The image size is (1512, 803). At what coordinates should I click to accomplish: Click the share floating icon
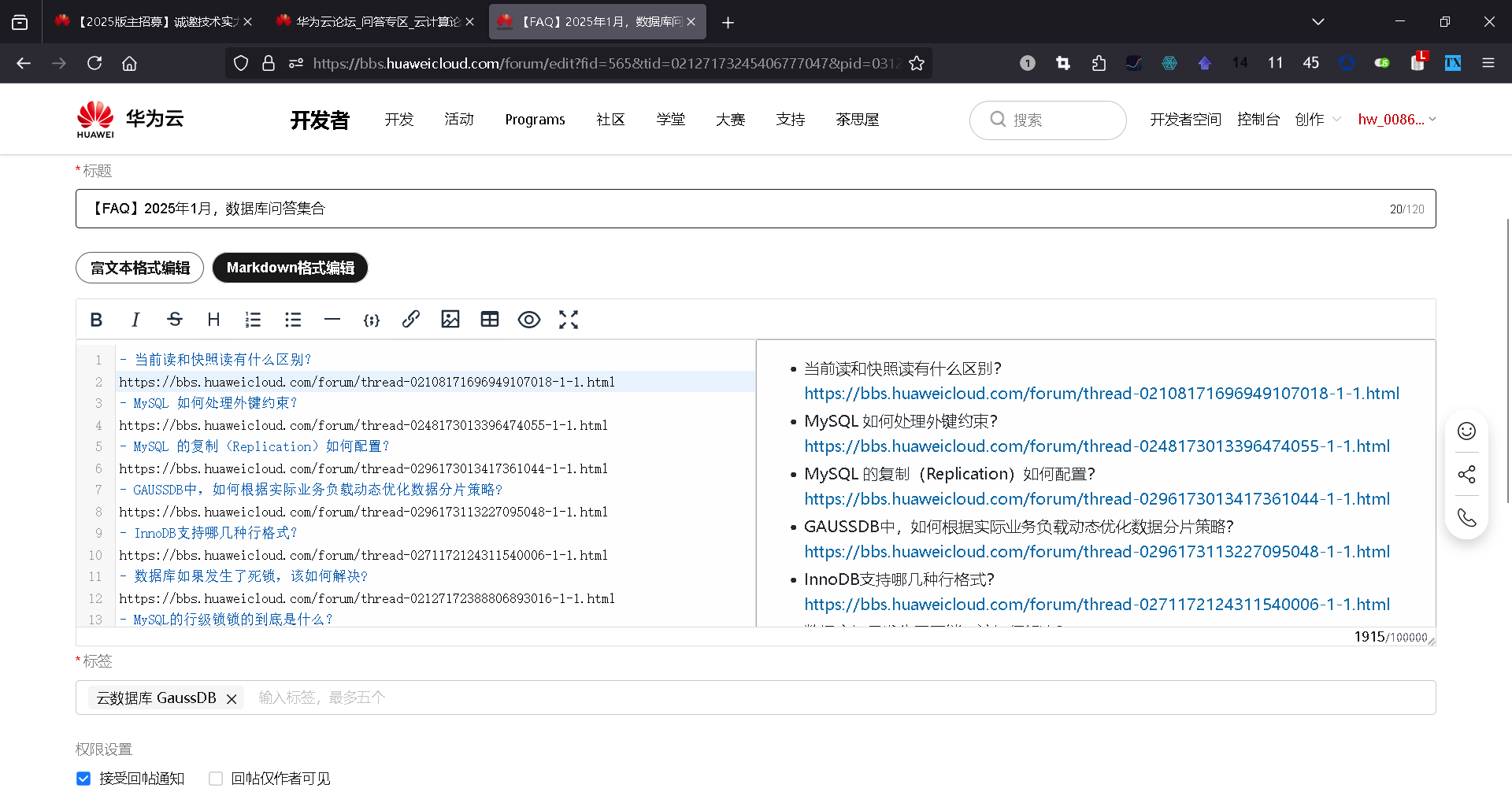click(1466, 474)
